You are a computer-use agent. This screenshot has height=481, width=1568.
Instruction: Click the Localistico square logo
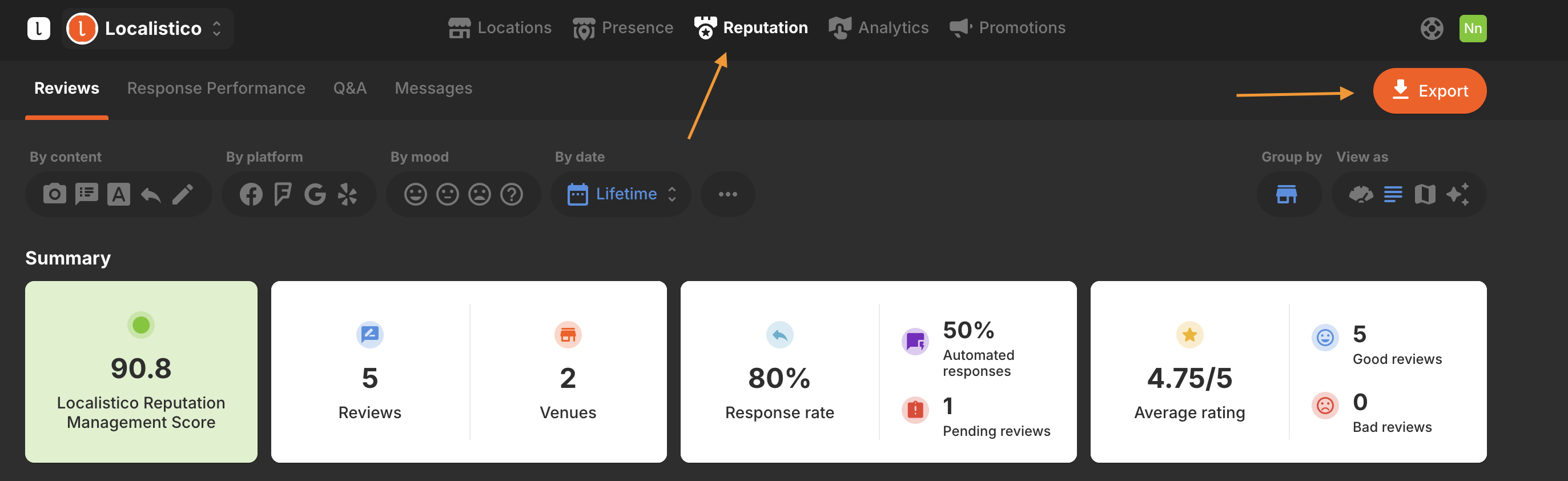(x=38, y=29)
